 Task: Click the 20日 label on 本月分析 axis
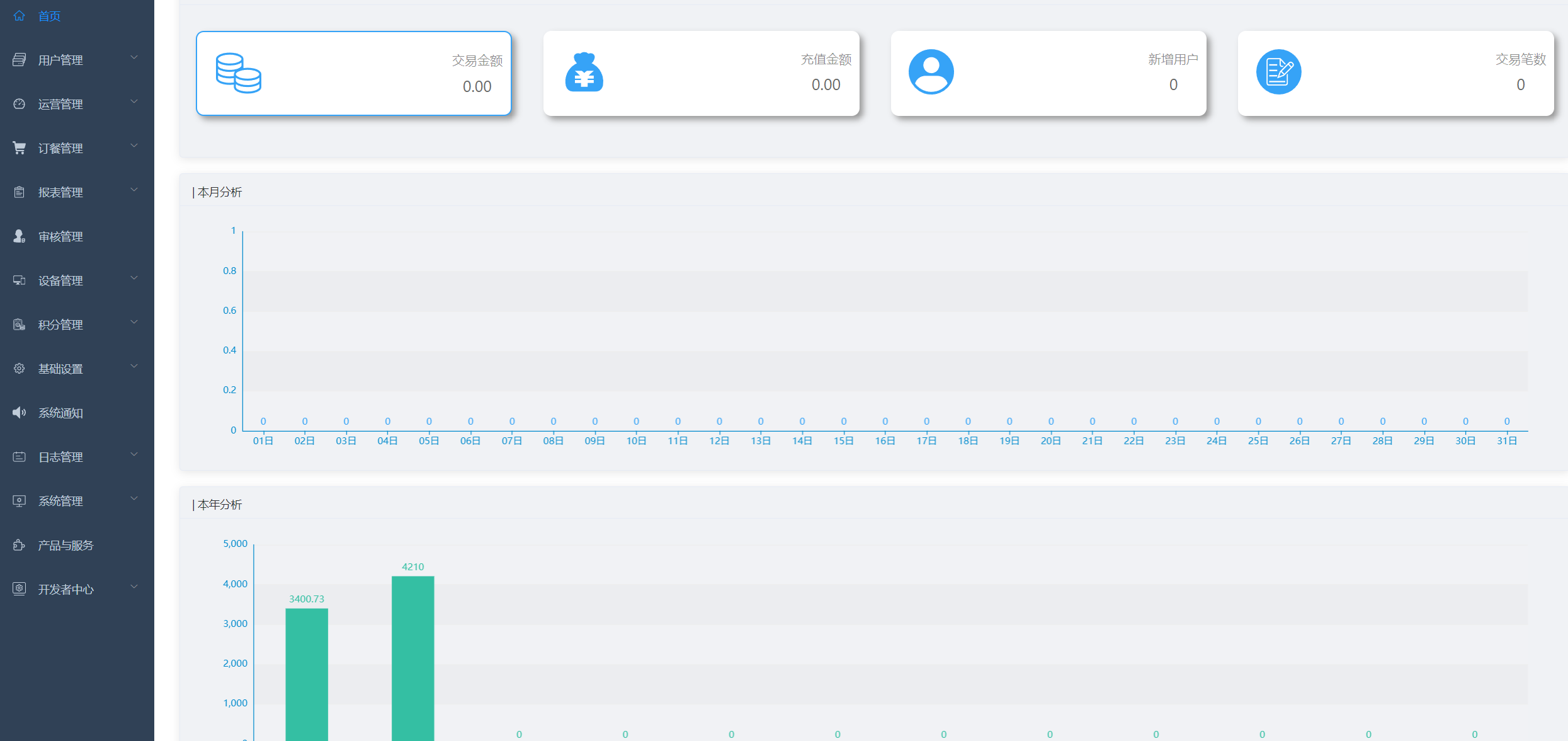coord(1051,440)
